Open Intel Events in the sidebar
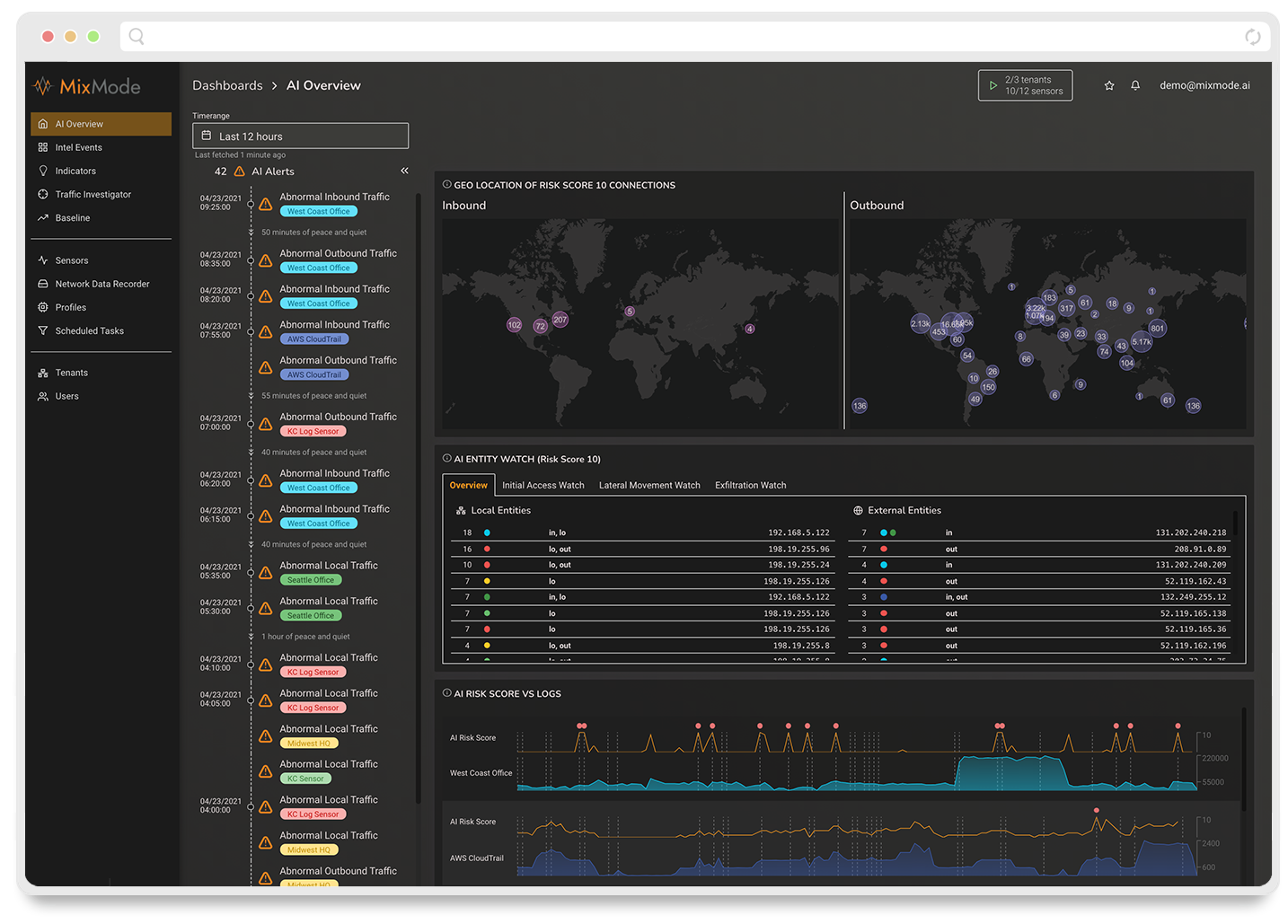Screen dimensions: 1288x924 coord(78,147)
